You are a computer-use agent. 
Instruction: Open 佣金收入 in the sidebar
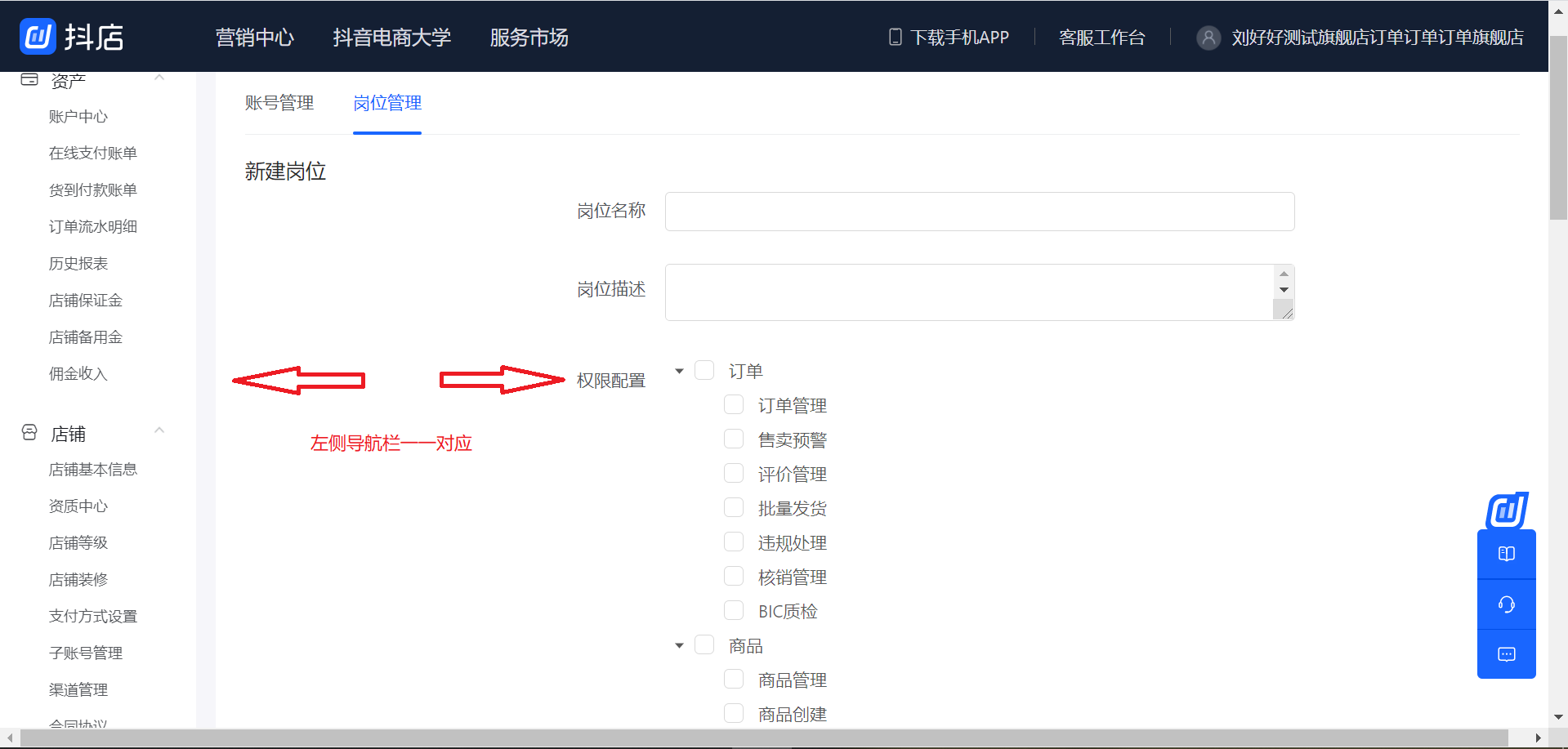click(x=78, y=374)
